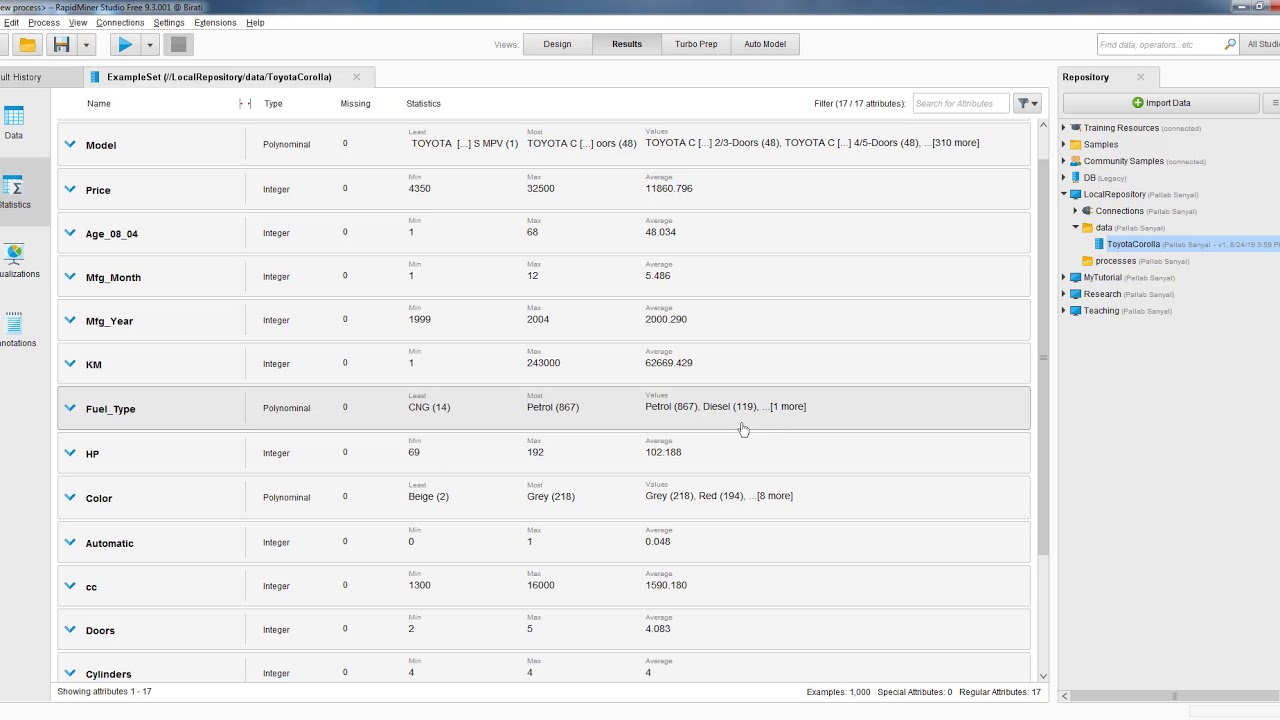The width and height of the screenshot is (1280, 720).
Task: Open the Connections menu
Action: tap(120, 22)
